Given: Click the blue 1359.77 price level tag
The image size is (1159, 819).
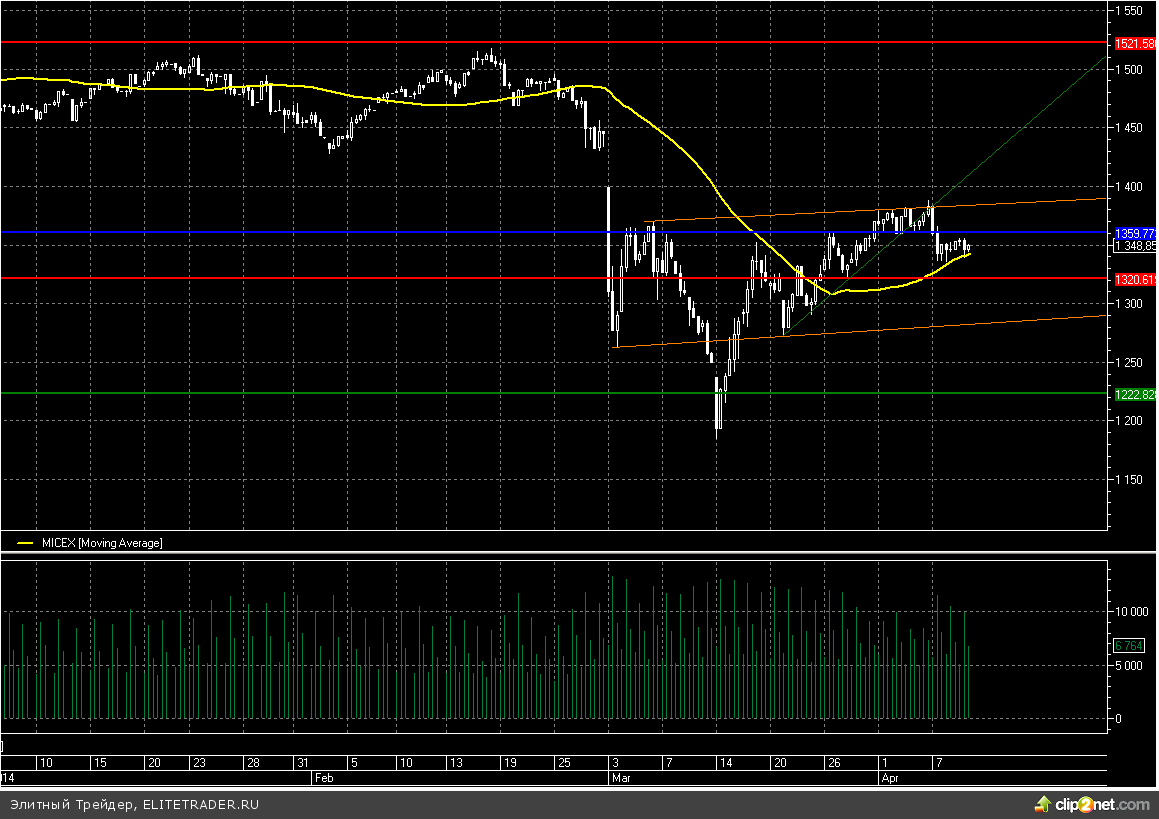Looking at the screenshot, I should [x=1135, y=234].
